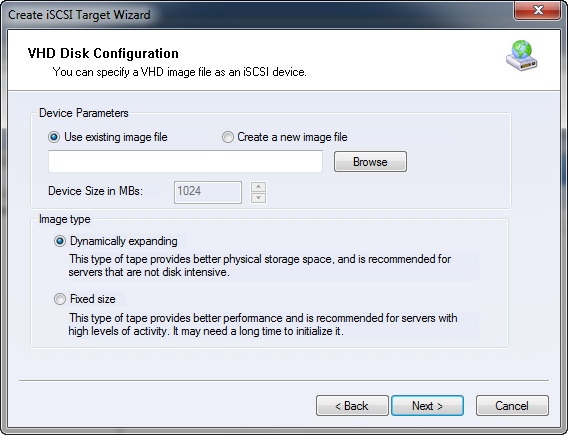568x435 pixels.
Task: Go to the previous step with Back
Action: point(352,406)
